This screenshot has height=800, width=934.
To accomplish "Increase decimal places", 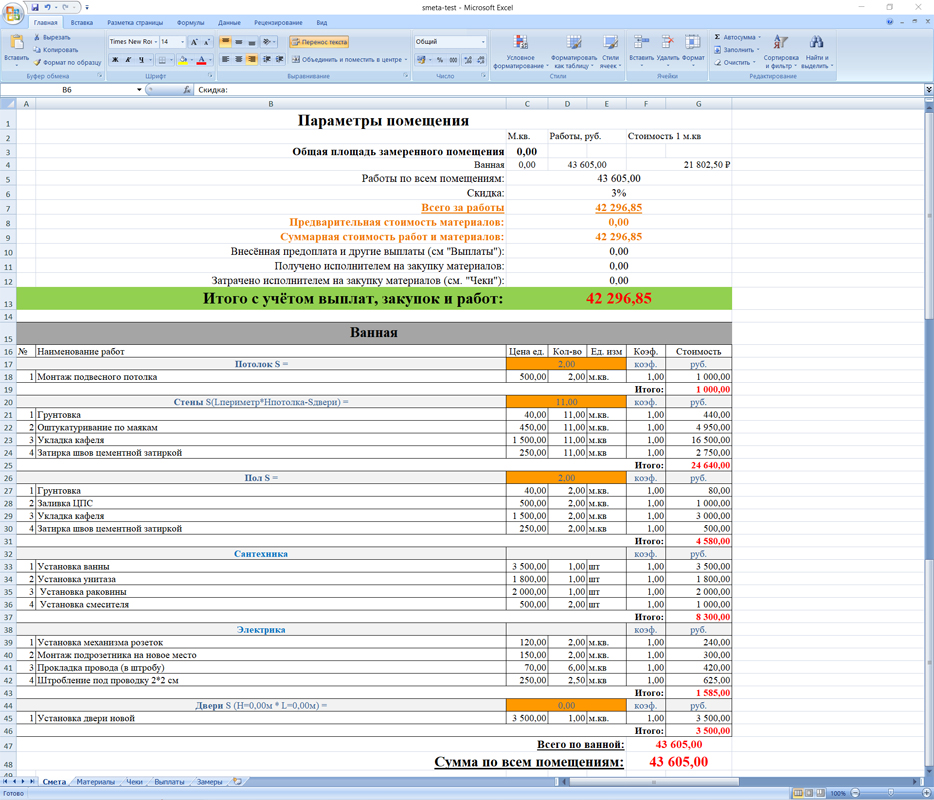I will click(x=468, y=60).
